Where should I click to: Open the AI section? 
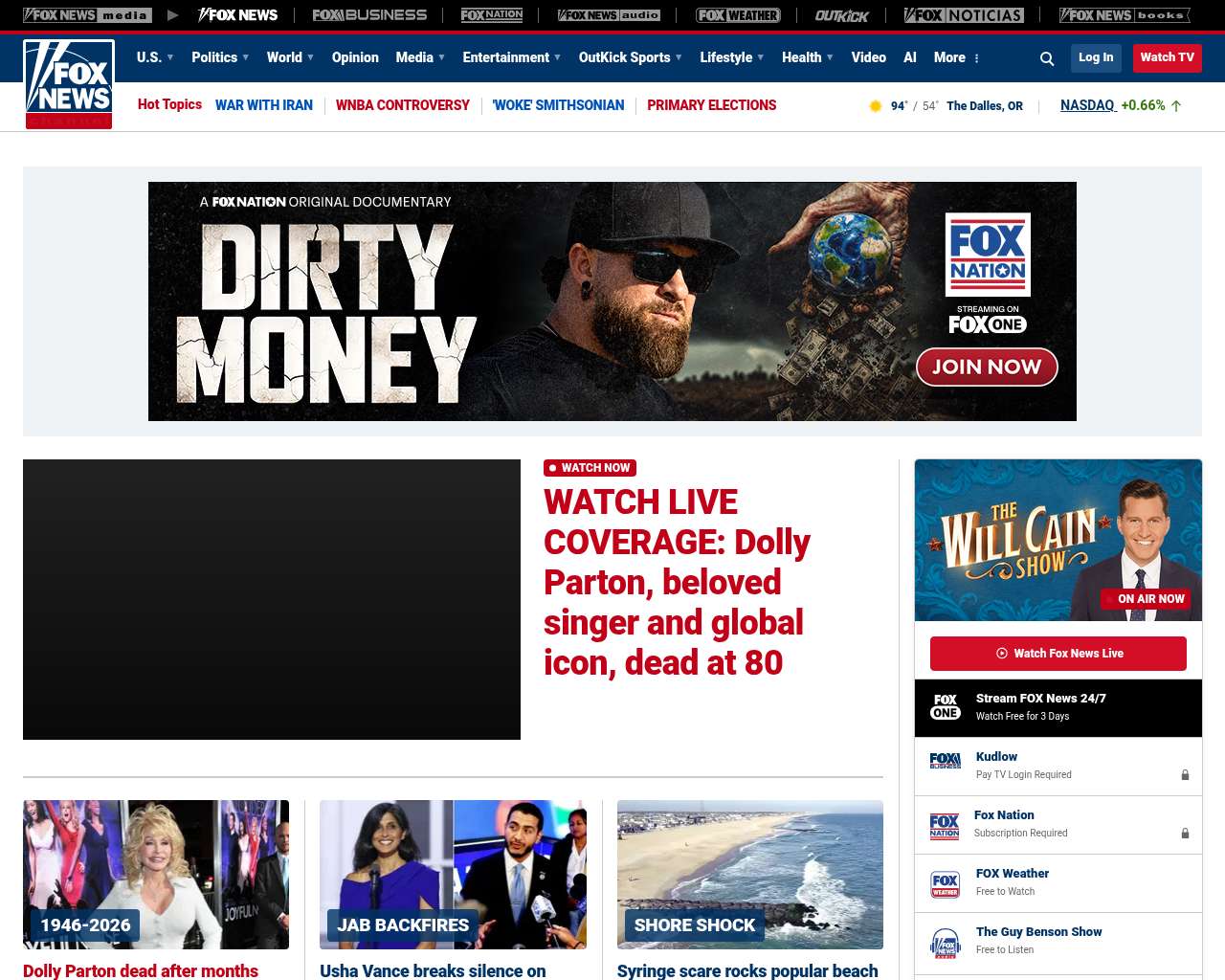[x=910, y=57]
